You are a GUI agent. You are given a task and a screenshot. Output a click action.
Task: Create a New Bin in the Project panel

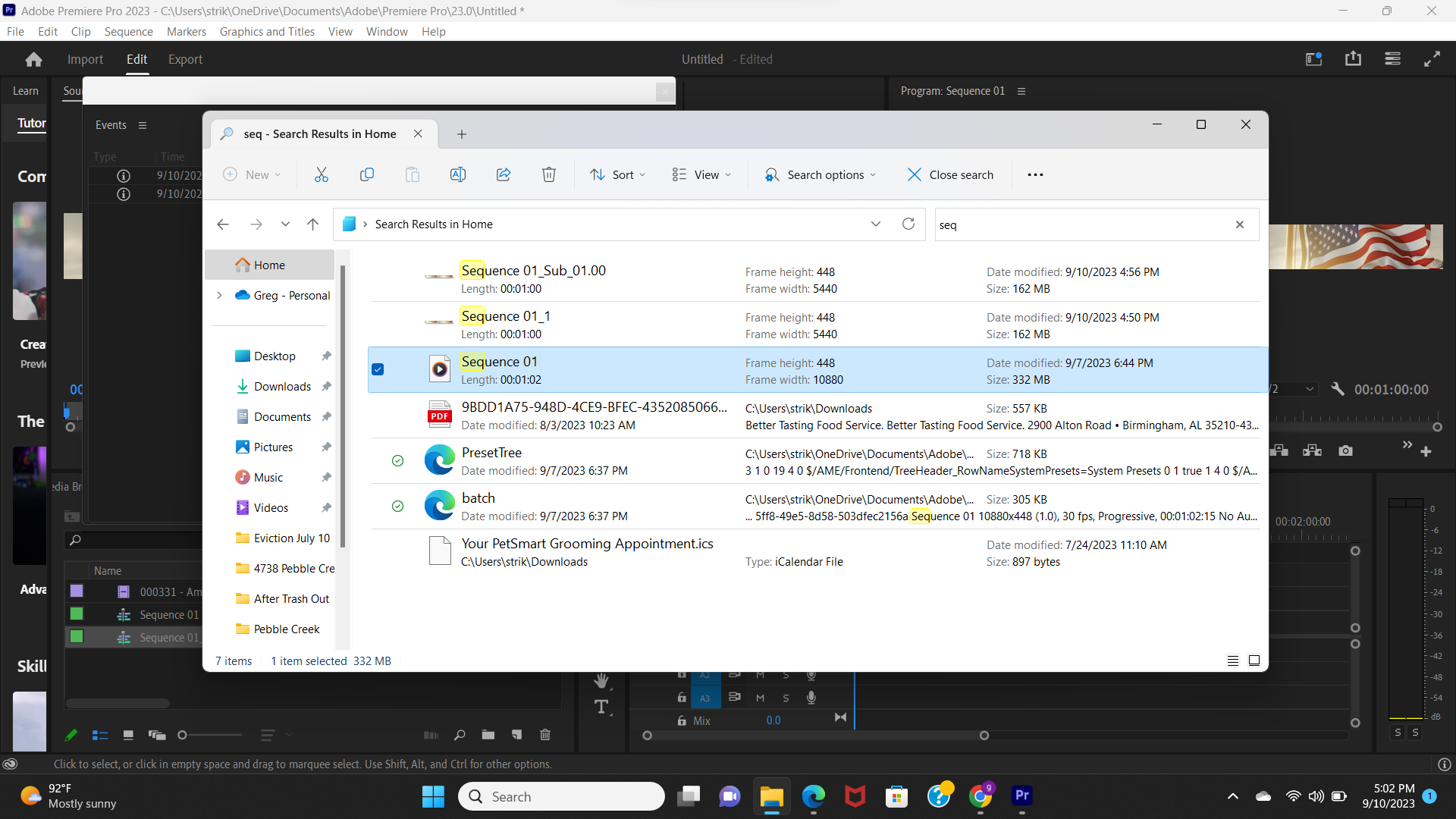tap(488, 735)
